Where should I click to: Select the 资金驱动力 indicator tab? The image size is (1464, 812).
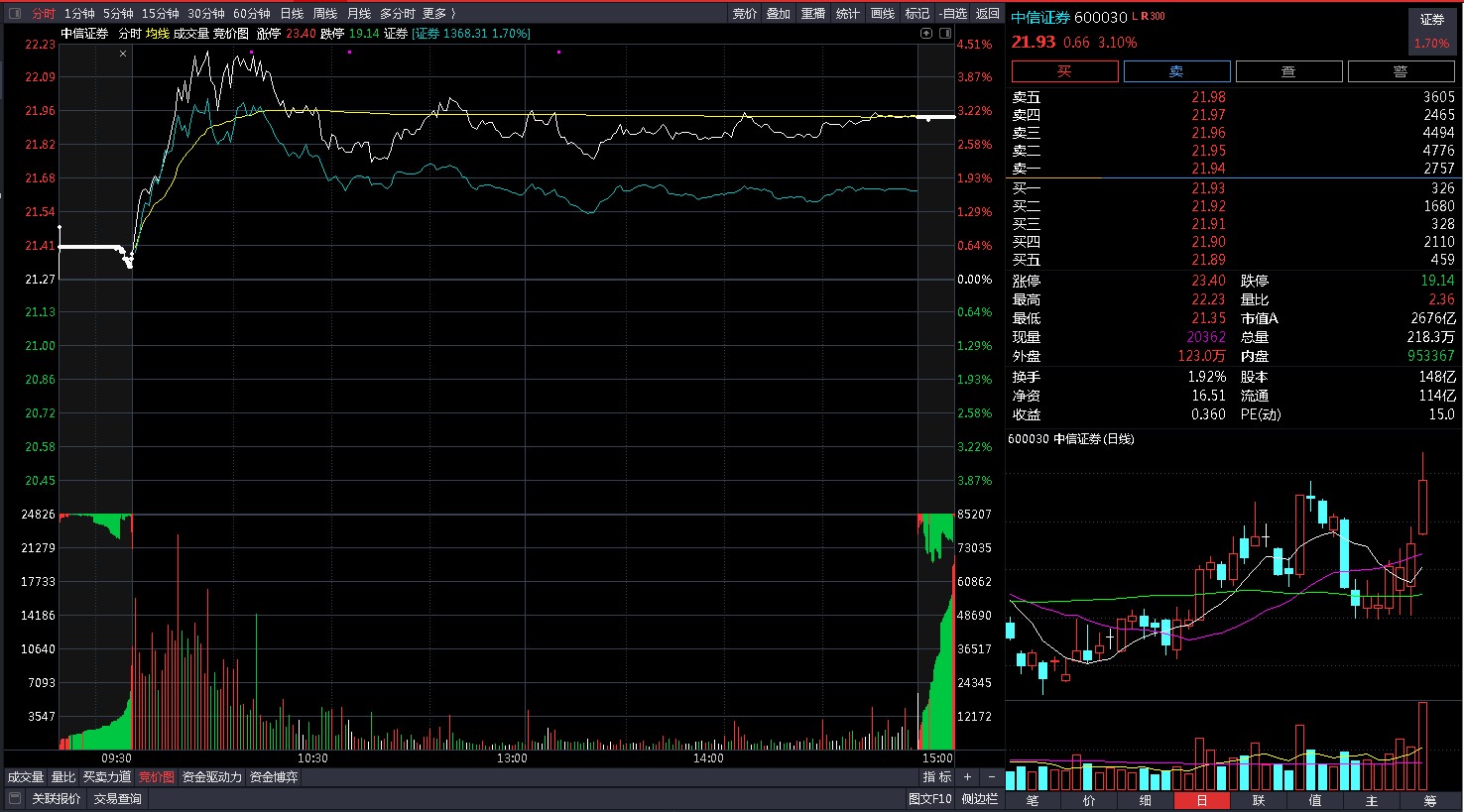pos(212,777)
